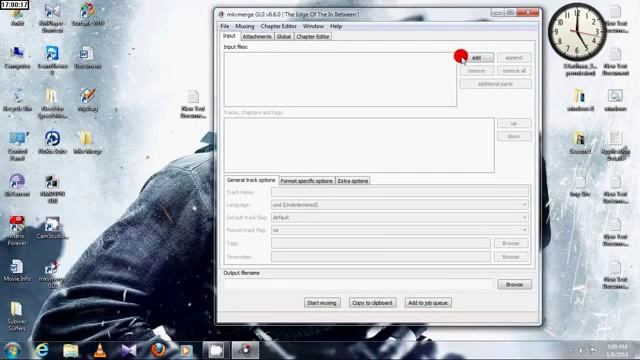Select the Extra options tab

pos(353,181)
